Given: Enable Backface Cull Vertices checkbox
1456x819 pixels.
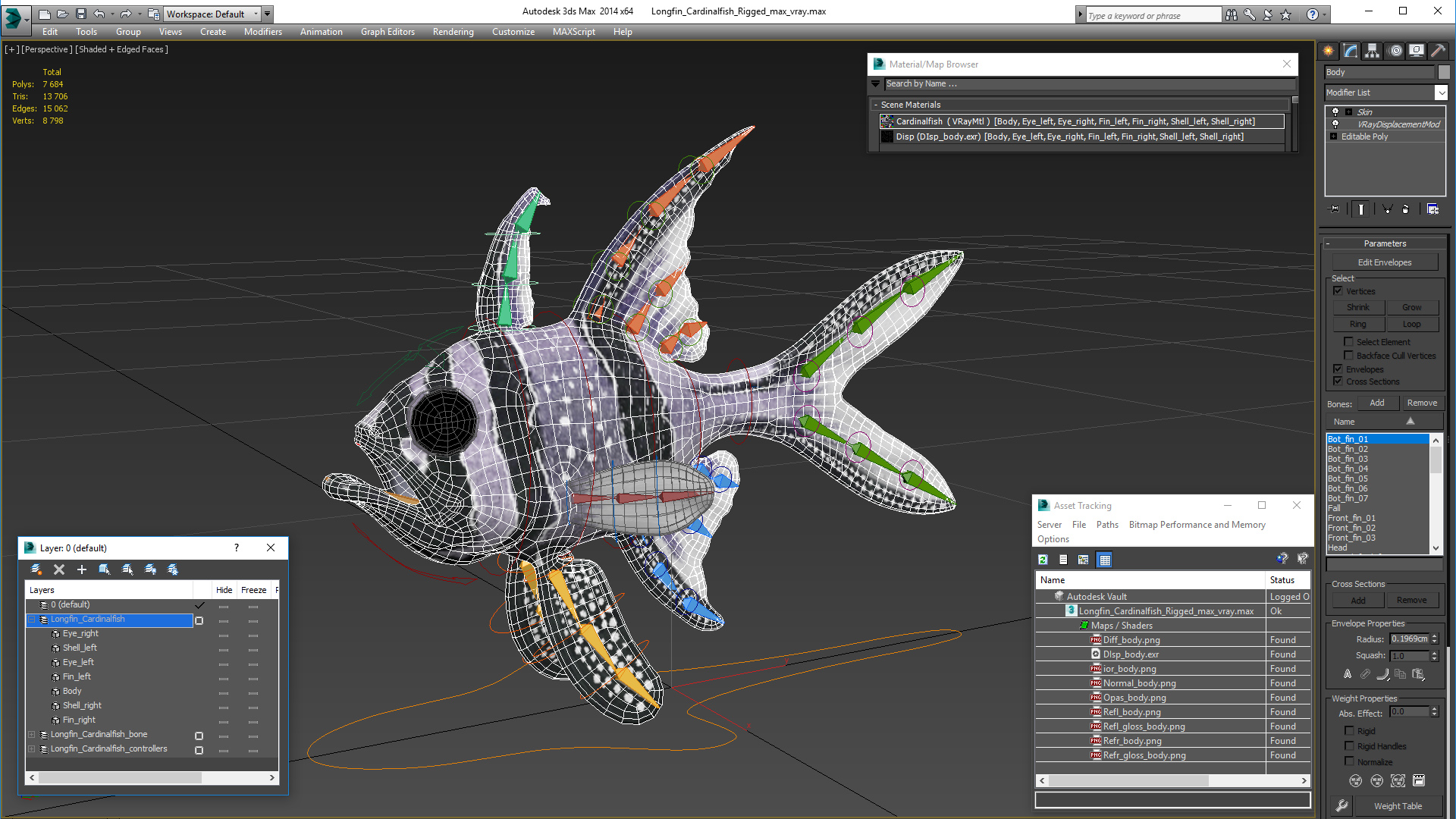Looking at the screenshot, I should coord(1348,356).
